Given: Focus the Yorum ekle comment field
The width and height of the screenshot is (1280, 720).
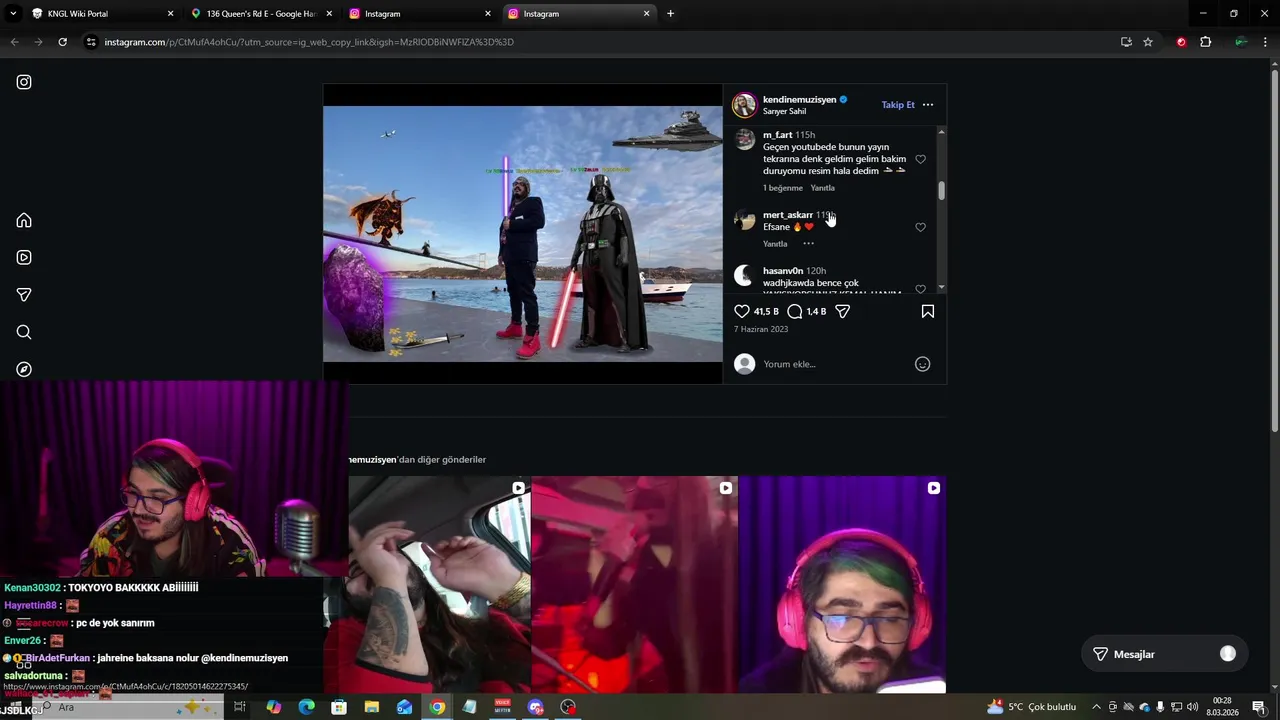Looking at the screenshot, I should [x=835, y=364].
